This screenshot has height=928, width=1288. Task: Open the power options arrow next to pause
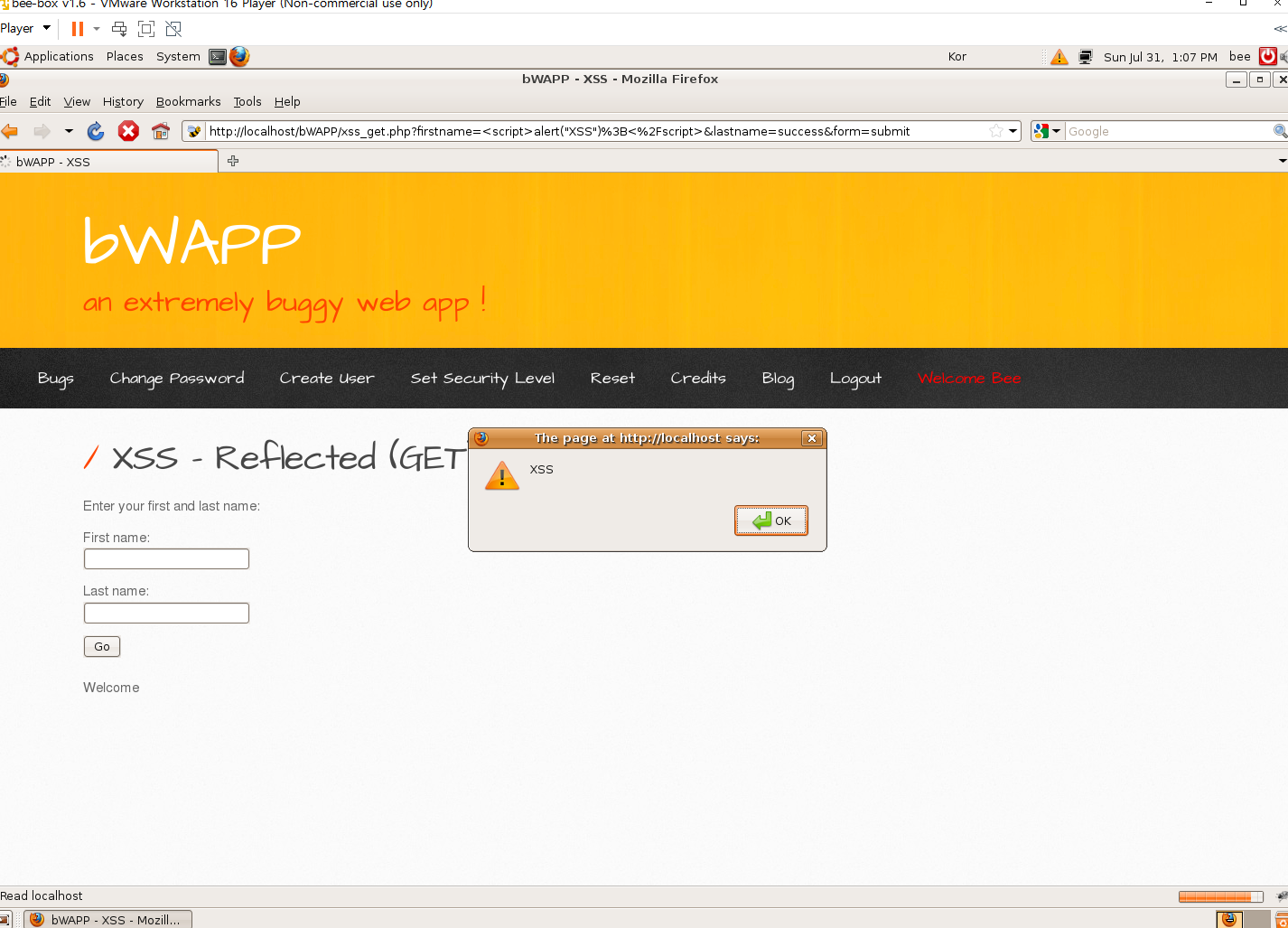[x=97, y=29]
